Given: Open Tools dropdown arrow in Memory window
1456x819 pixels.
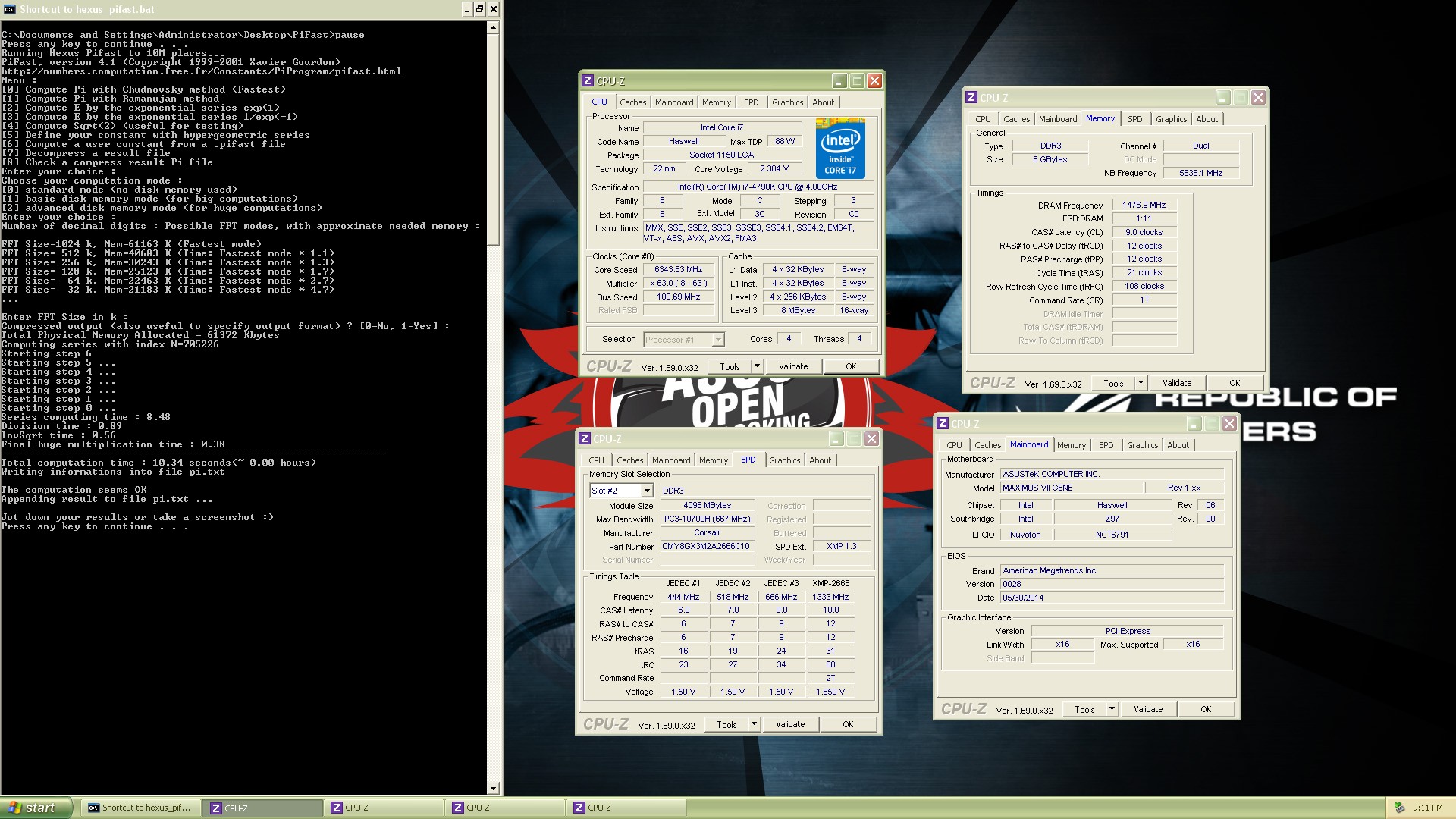Looking at the screenshot, I should (x=1141, y=383).
